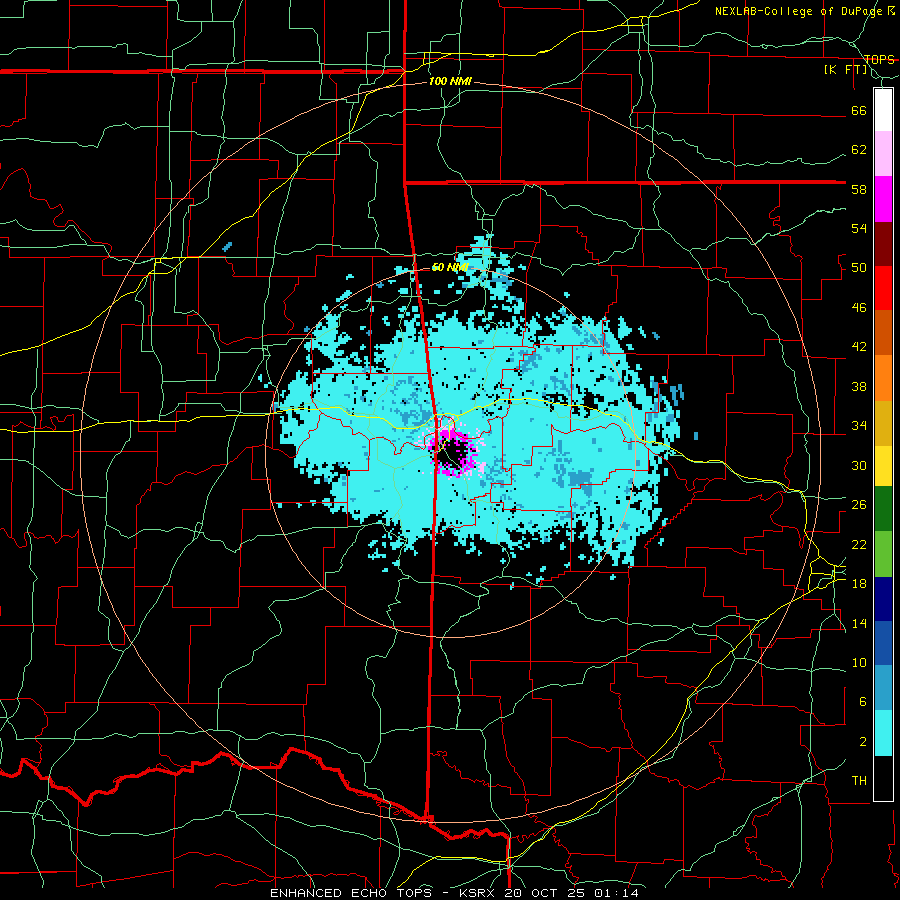Click the legend value '66'
The width and height of the screenshot is (900, 900).
[859, 111]
